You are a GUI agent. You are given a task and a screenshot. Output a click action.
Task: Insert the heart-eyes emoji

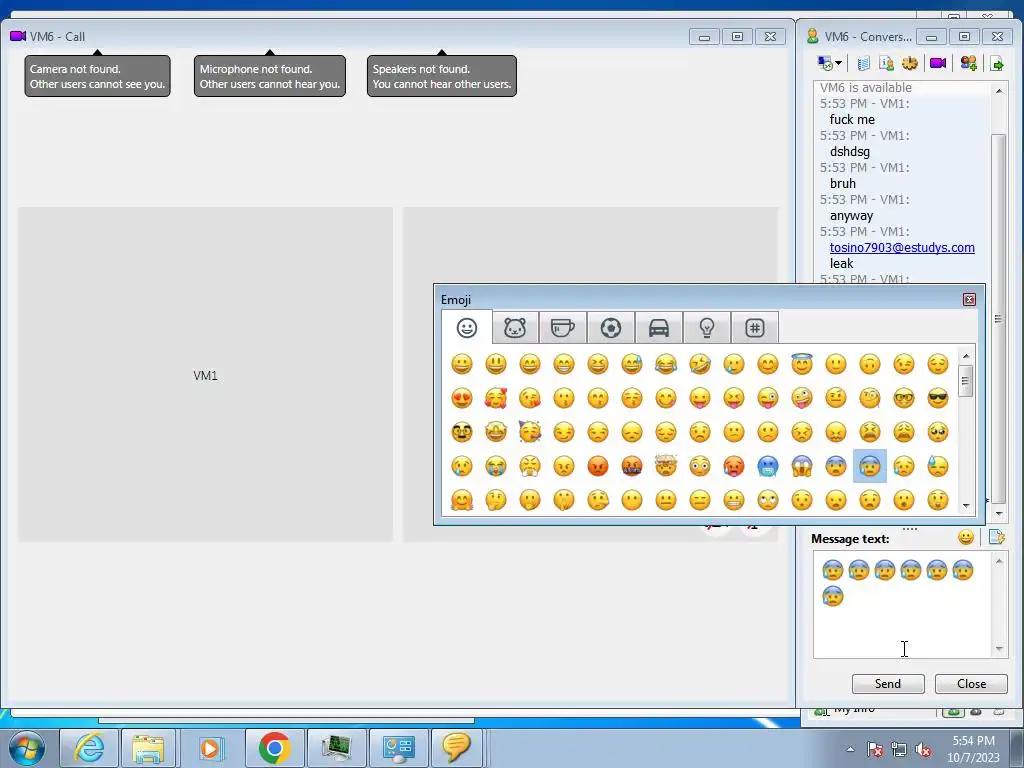(x=462, y=398)
